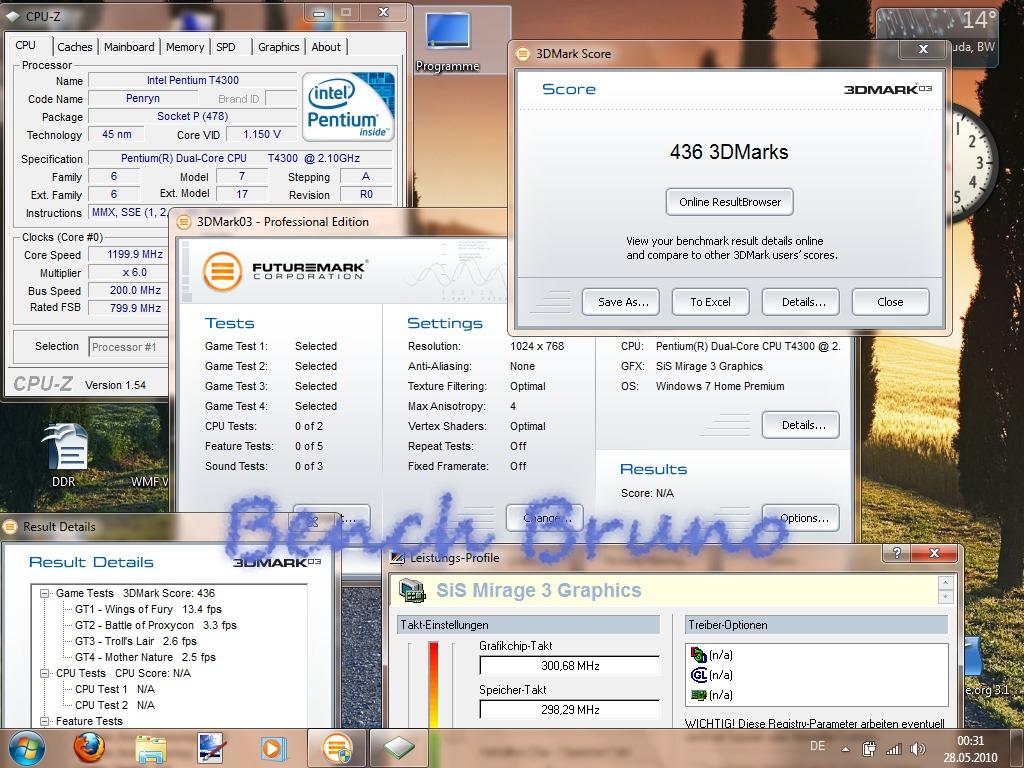Click the Intel Pentium inside logo

(x=348, y=106)
